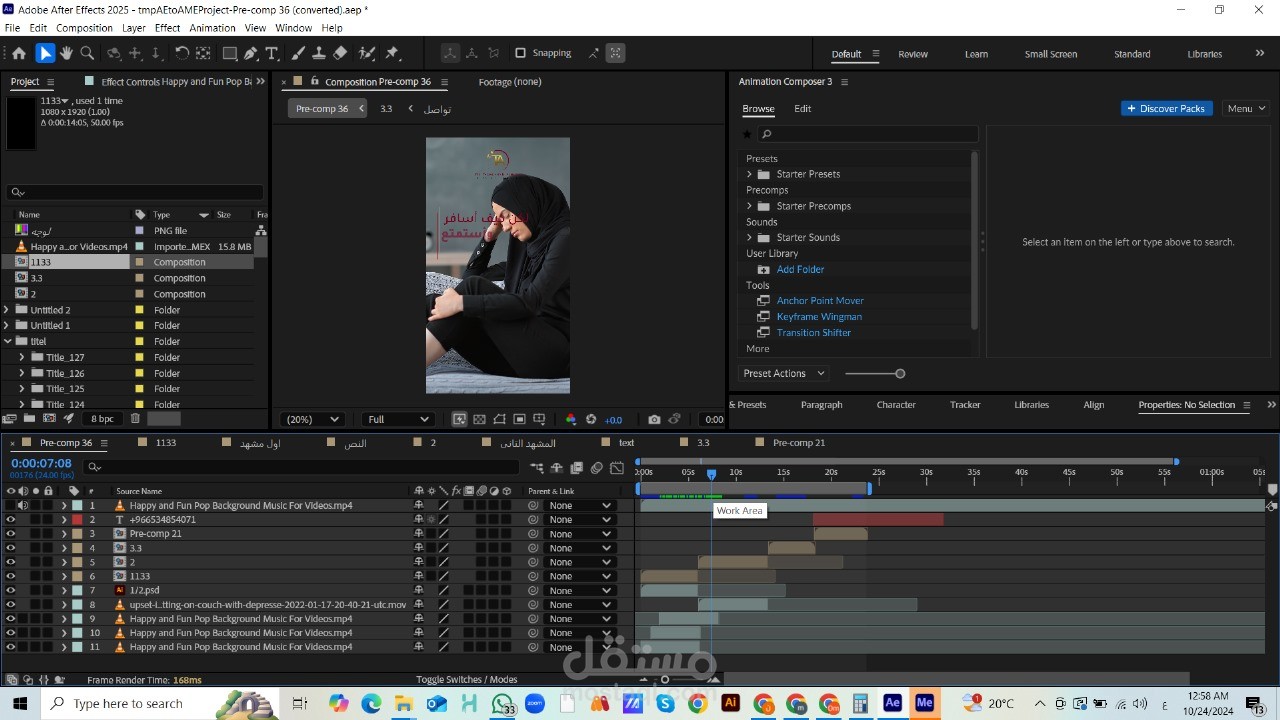
Task: Open show channel color management icon
Action: click(x=571, y=419)
